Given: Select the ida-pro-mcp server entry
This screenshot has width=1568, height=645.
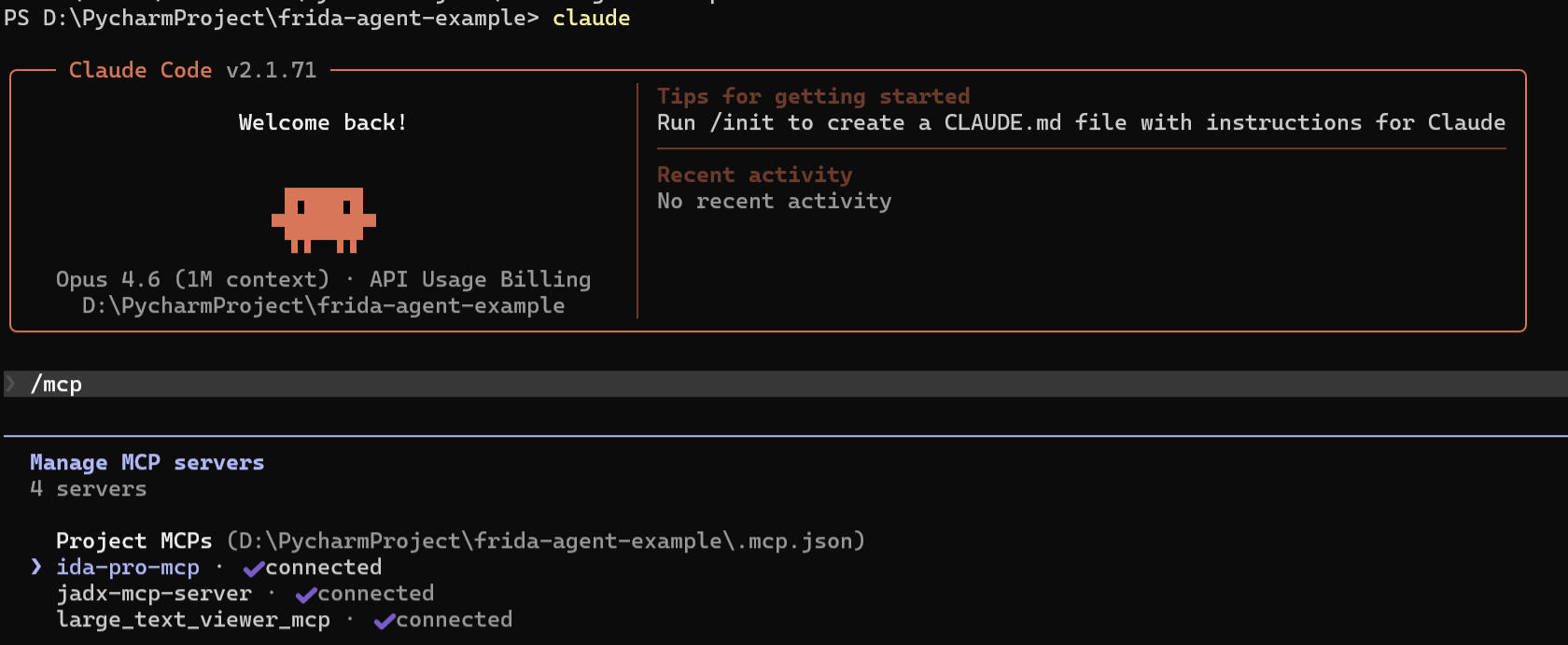Looking at the screenshot, I should pos(128,568).
